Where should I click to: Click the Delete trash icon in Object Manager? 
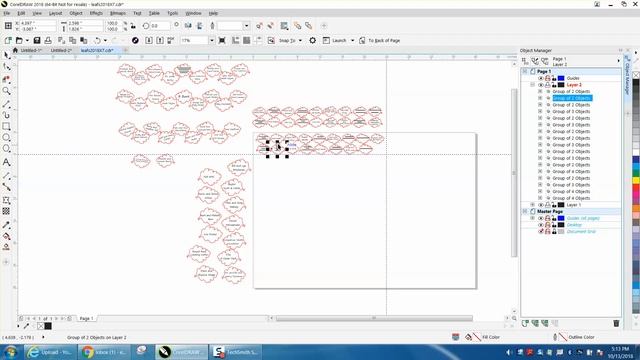pos(616,323)
